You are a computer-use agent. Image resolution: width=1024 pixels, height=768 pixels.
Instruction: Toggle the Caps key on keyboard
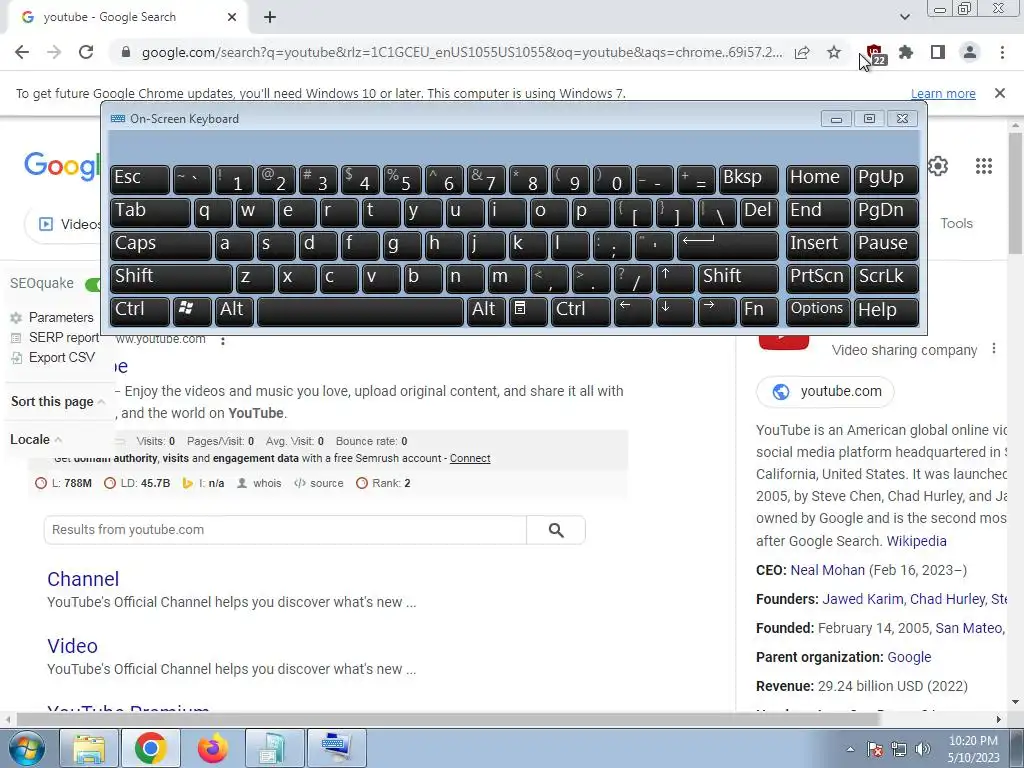pyautogui.click(x=161, y=245)
